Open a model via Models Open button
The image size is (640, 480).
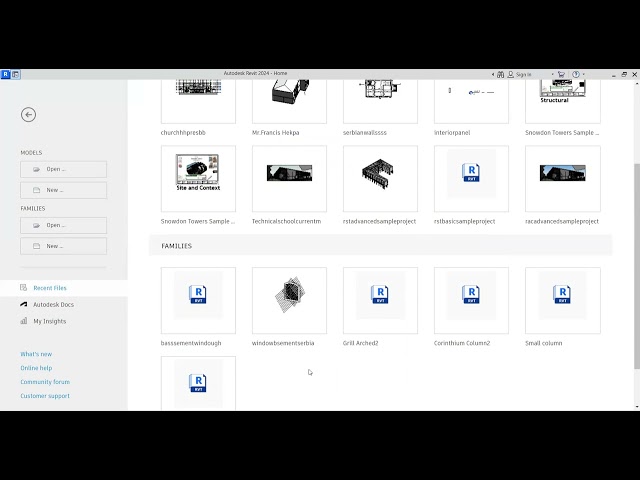tap(64, 169)
